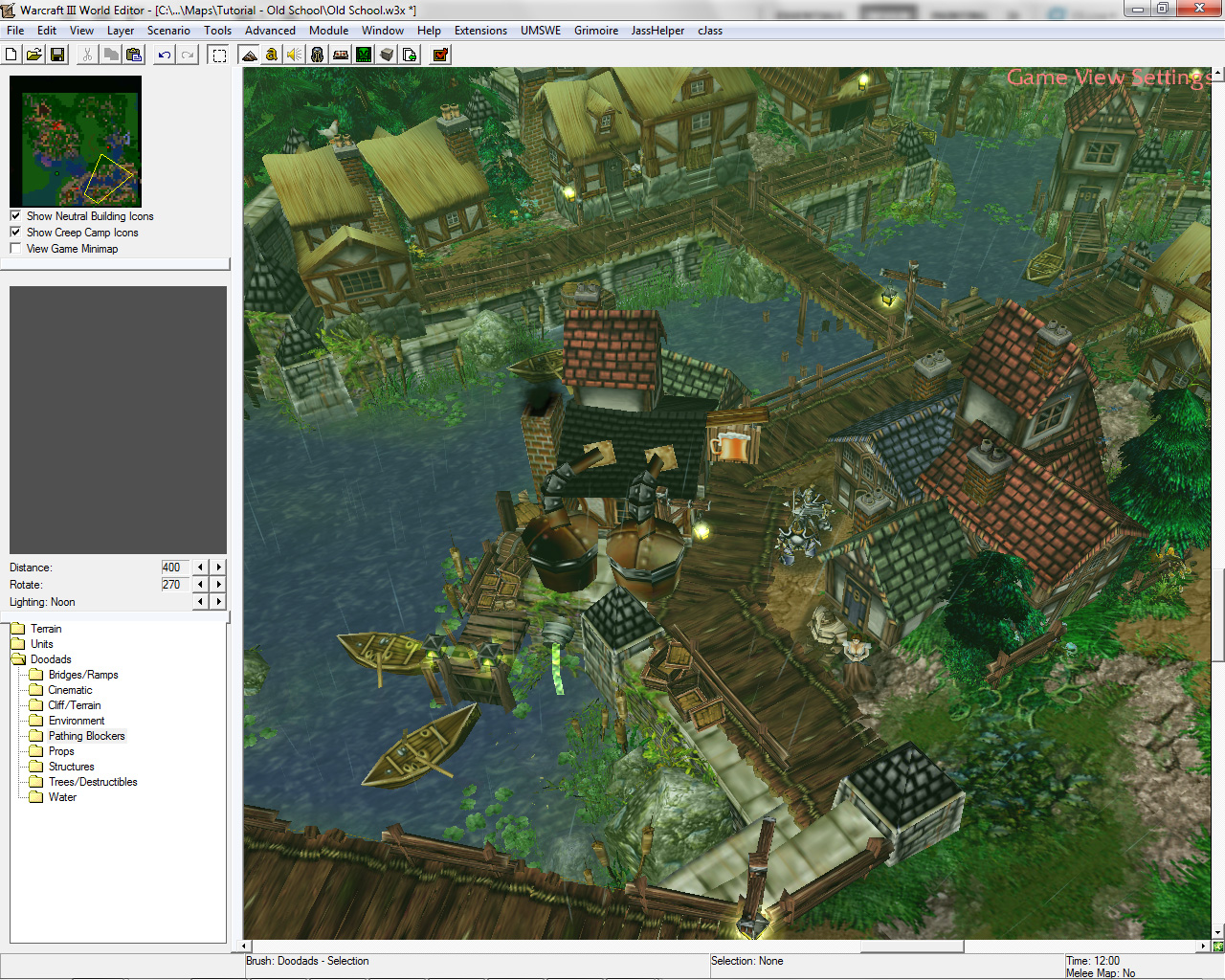This screenshot has width=1225, height=980.
Task: Open the View menu
Action: pyautogui.click(x=82, y=31)
